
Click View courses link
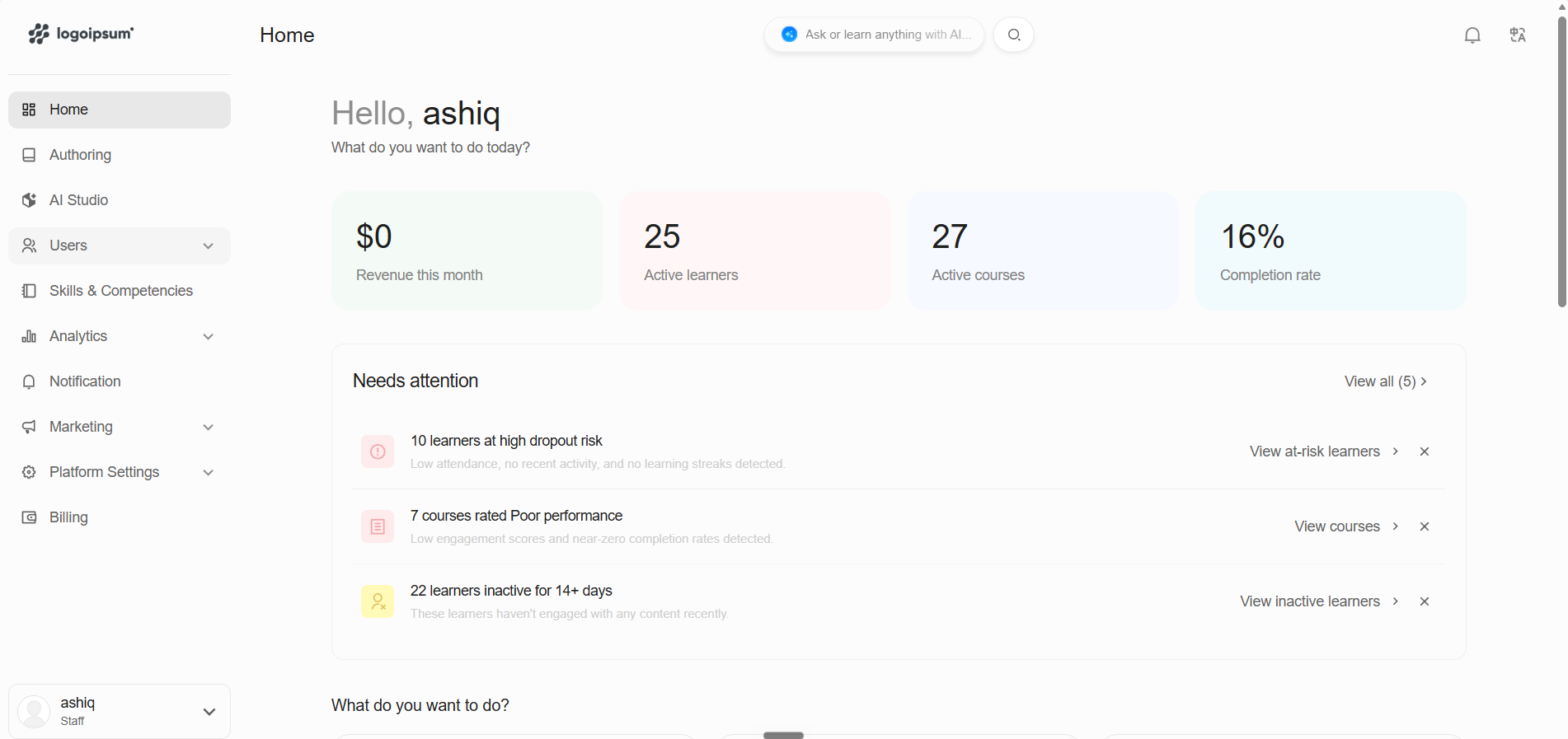point(1346,526)
